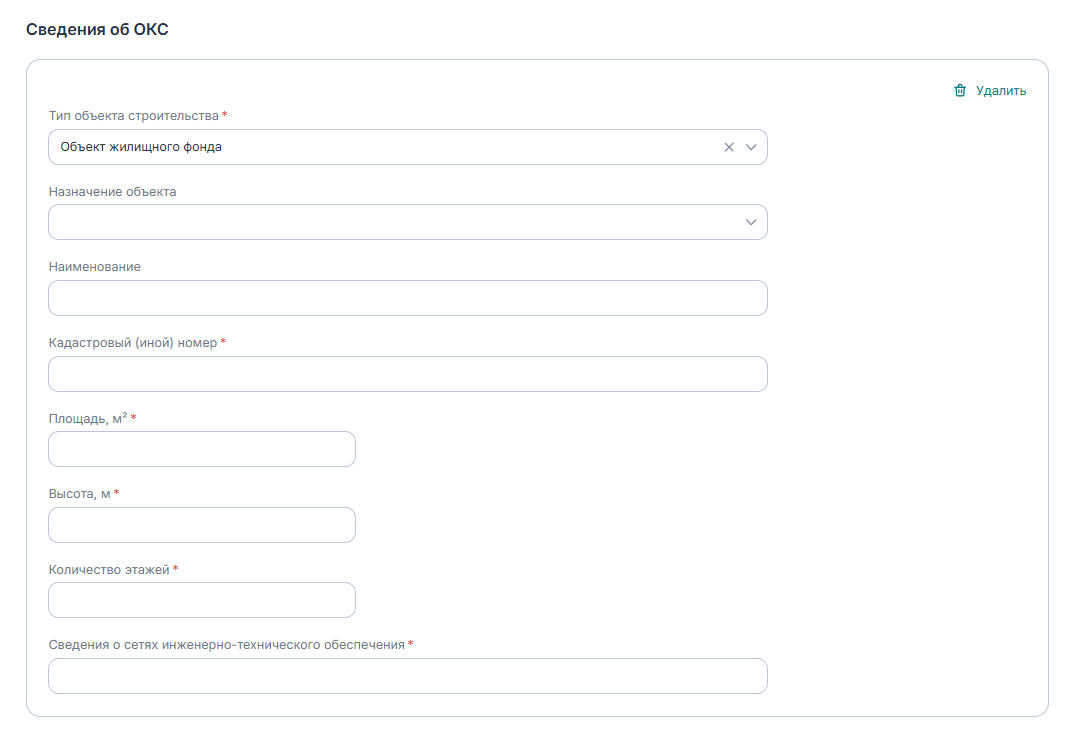1072x734 pixels.
Task: Clear the selected Объект жилищного фонда value
Action: click(x=729, y=147)
